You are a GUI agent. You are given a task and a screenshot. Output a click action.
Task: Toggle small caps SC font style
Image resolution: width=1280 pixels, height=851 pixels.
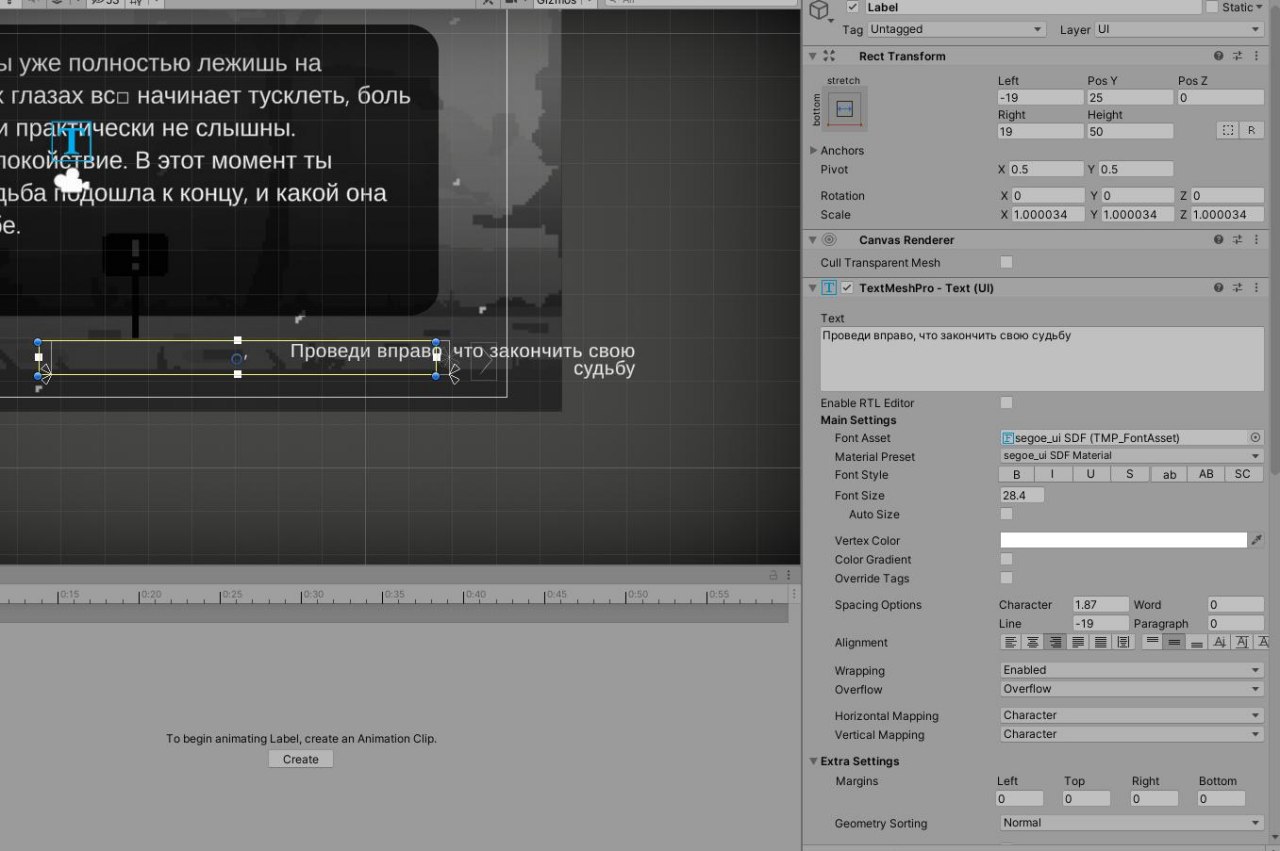(x=1243, y=474)
